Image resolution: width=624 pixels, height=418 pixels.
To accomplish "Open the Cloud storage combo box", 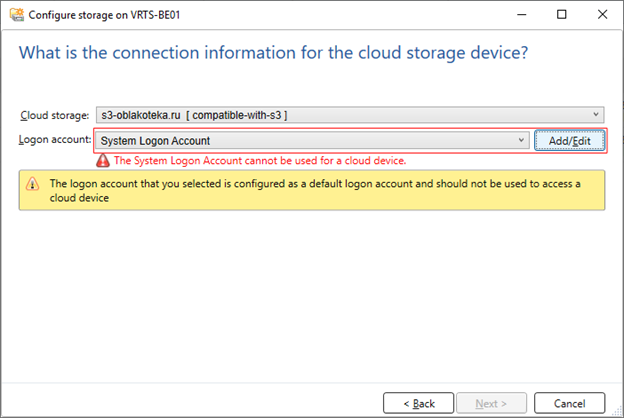I will point(350,115).
